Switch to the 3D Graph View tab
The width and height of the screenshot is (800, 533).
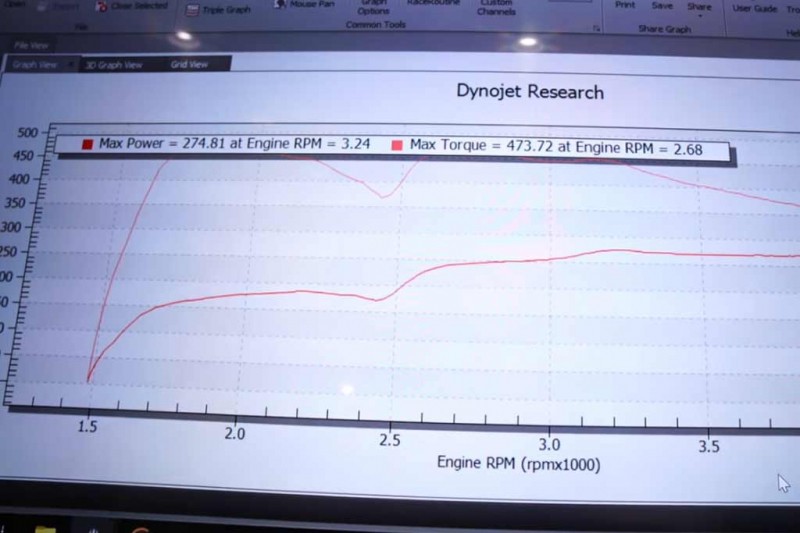pyautogui.click(x=113, y=65)
